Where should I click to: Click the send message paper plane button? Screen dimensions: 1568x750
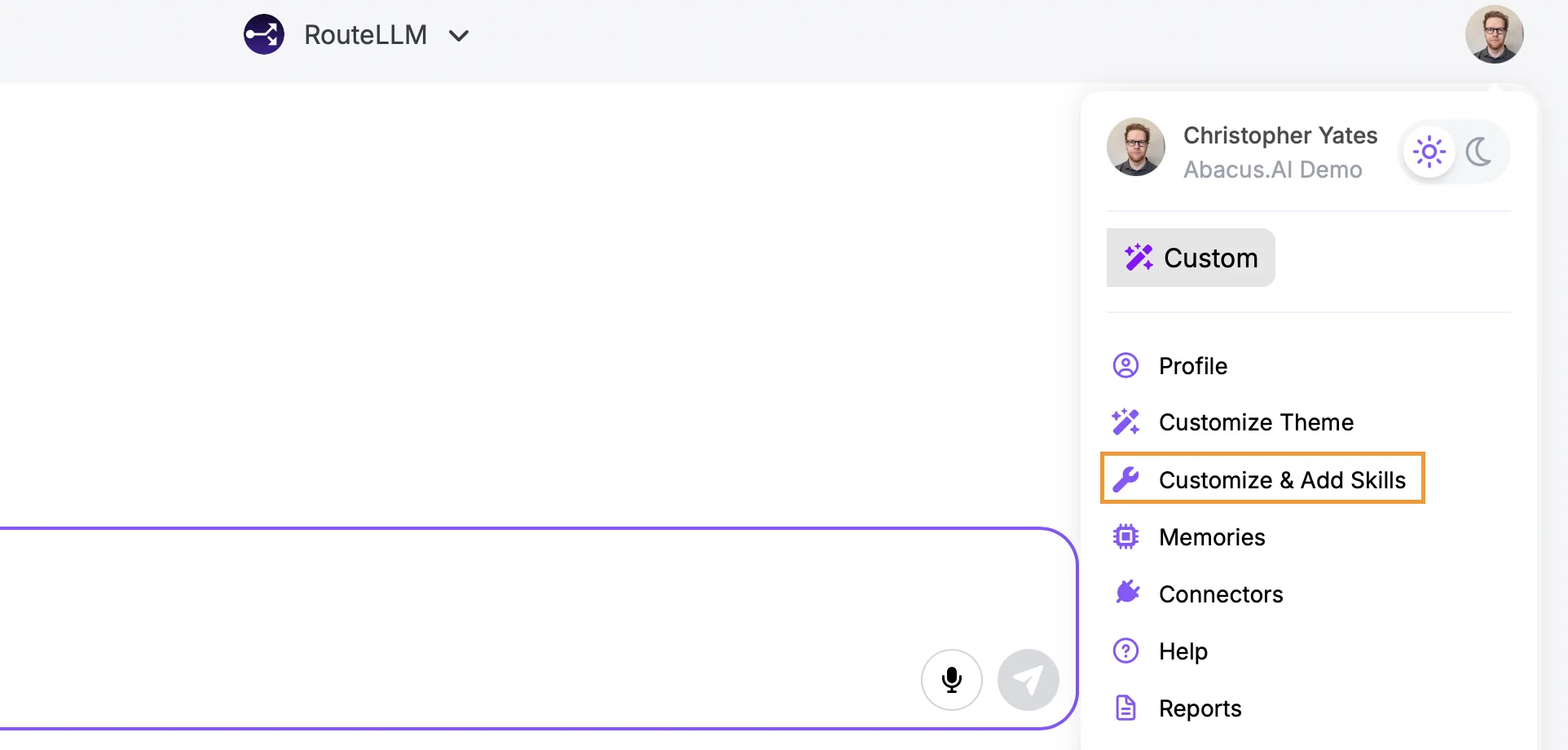pyautogui.click(x=1028, y=680)
